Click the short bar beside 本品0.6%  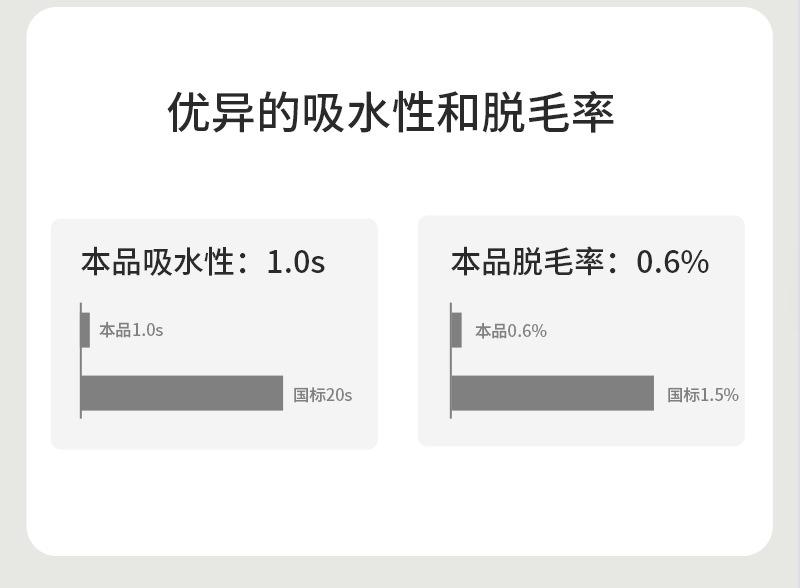[456, 330]
